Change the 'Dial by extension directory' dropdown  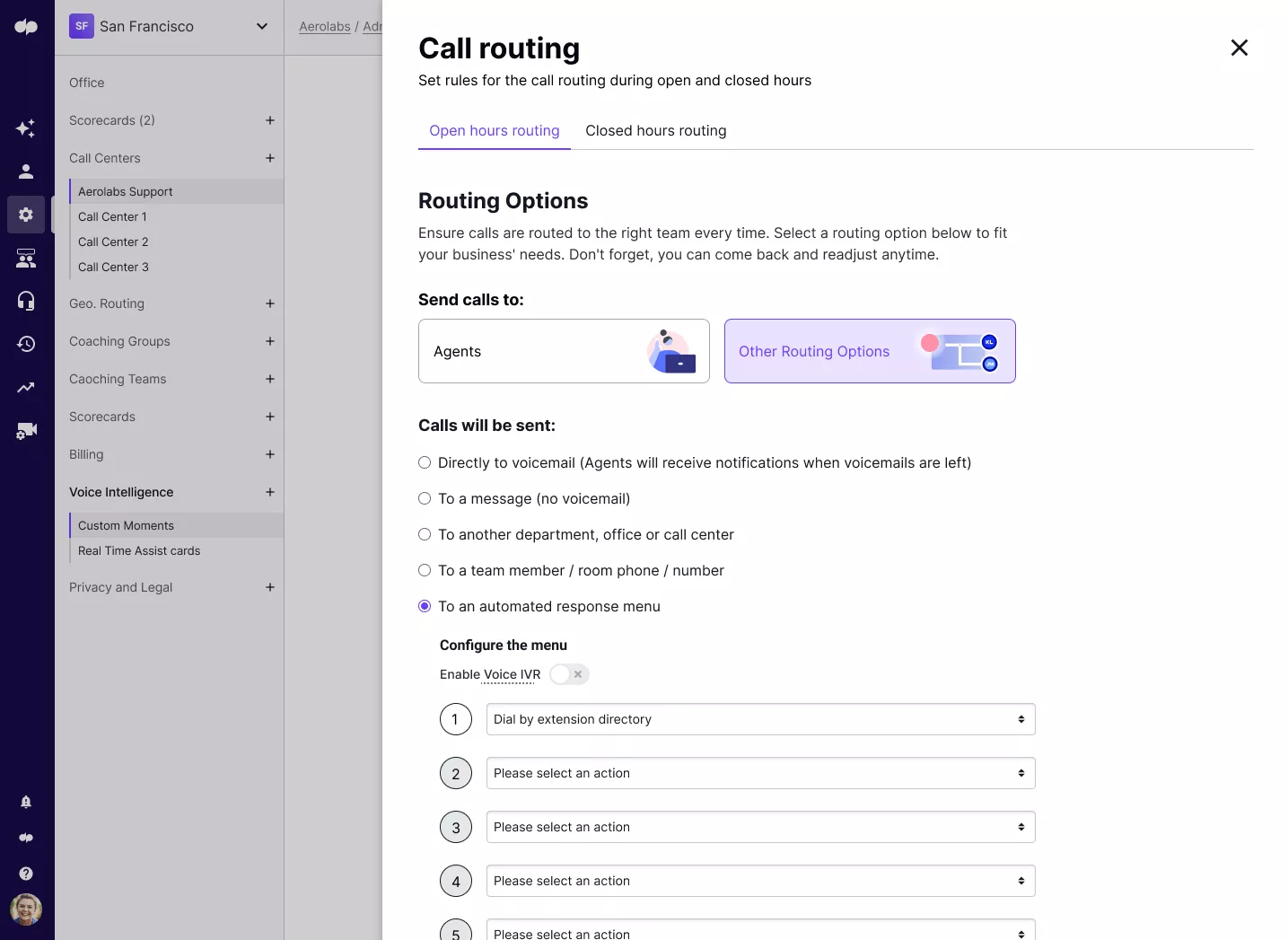tap(758, 719)
